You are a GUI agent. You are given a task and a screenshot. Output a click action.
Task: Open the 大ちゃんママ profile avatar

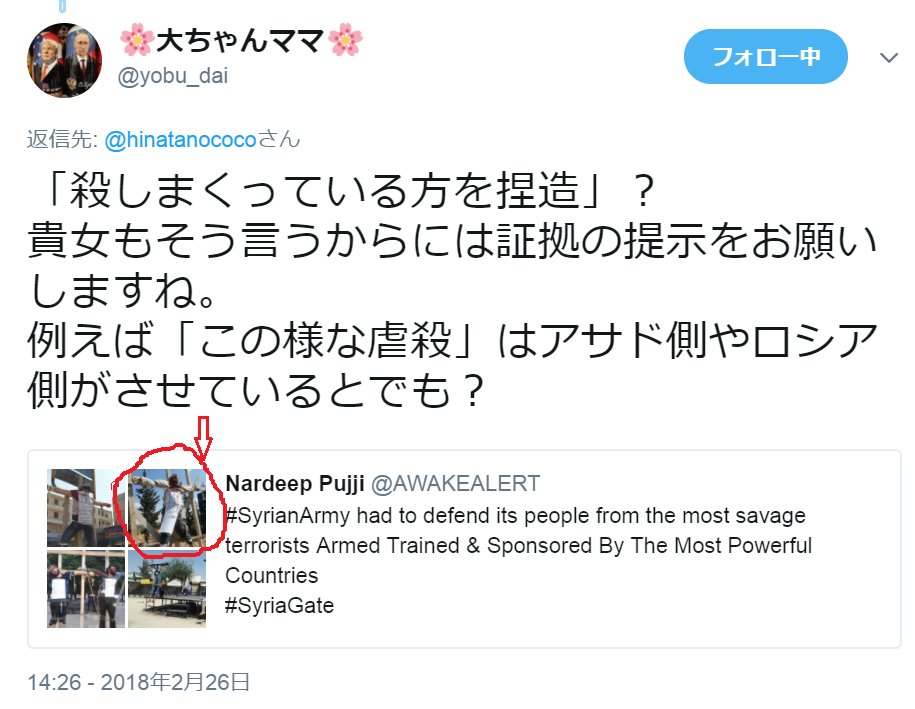[64, 60]
